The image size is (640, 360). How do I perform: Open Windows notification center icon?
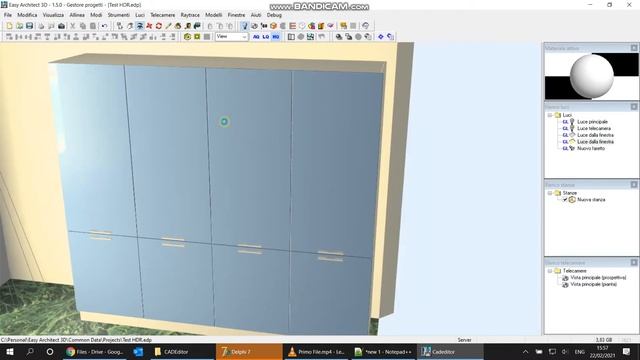point(627,351)
